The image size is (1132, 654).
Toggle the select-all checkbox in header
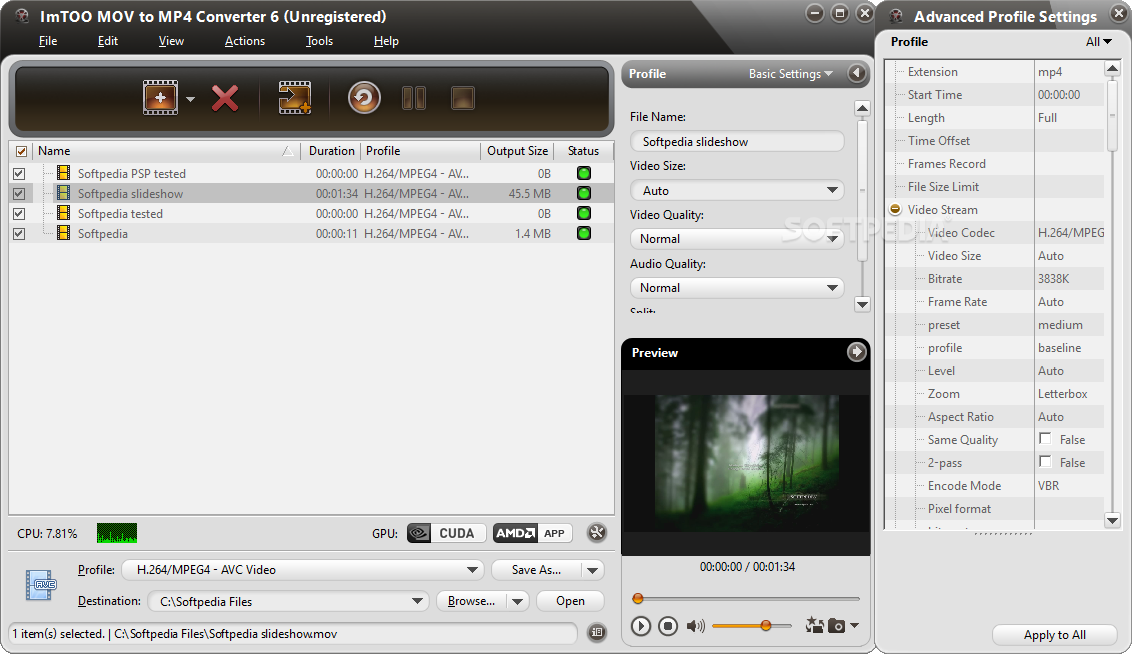[x=21, y=151]
